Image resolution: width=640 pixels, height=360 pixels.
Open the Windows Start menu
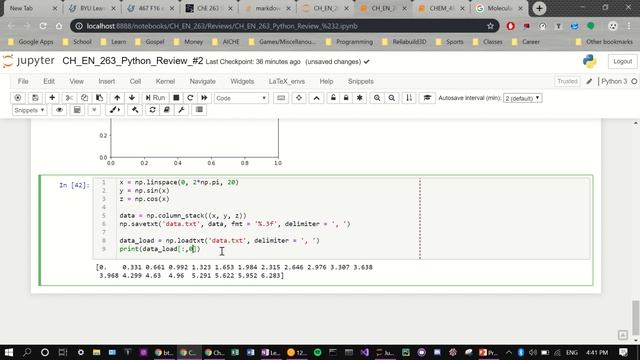[9, 352]
